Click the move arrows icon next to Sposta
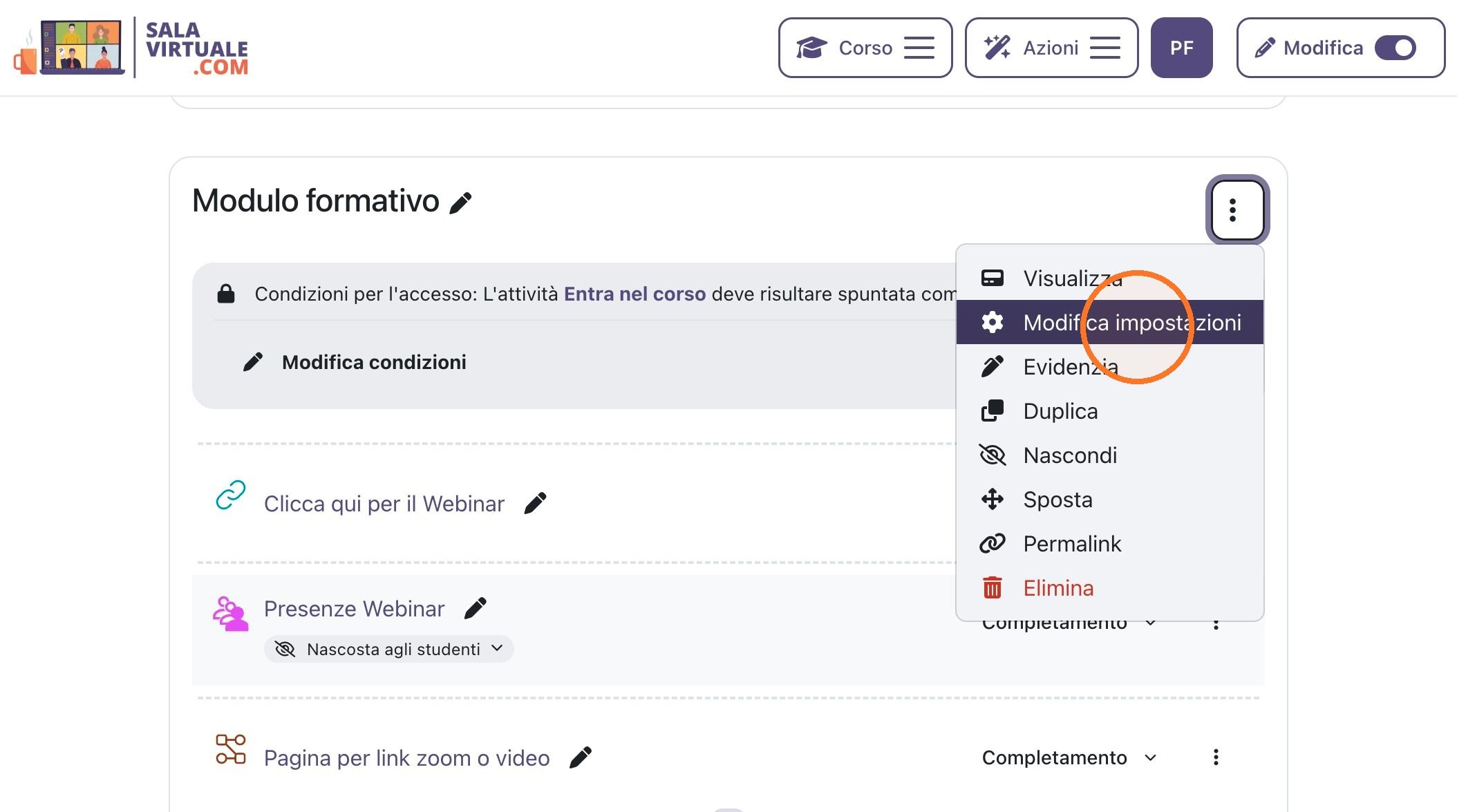The width and height of the screenshot is (1457, 812). click(x=993, y=499)
